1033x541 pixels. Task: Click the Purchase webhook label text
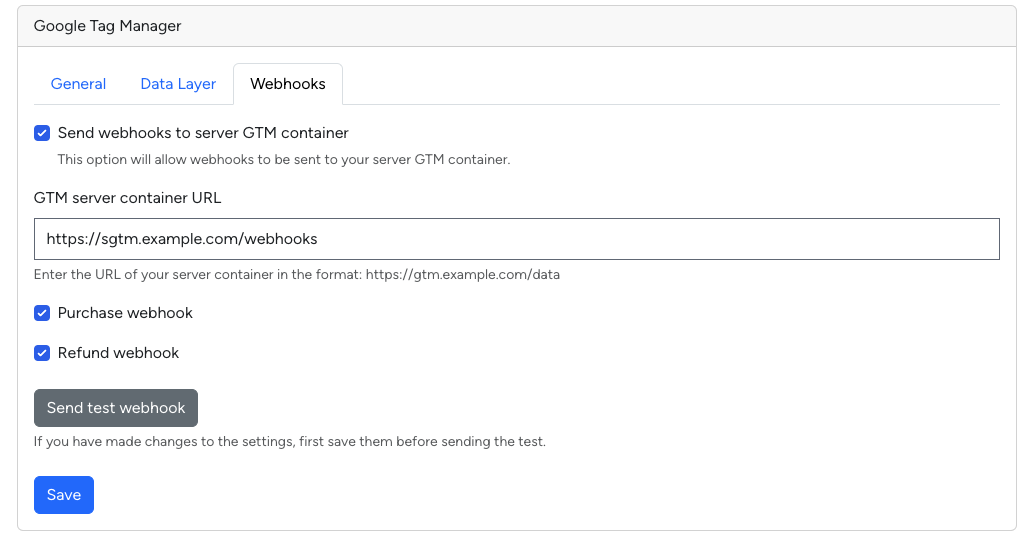click(x=125, y=313)
